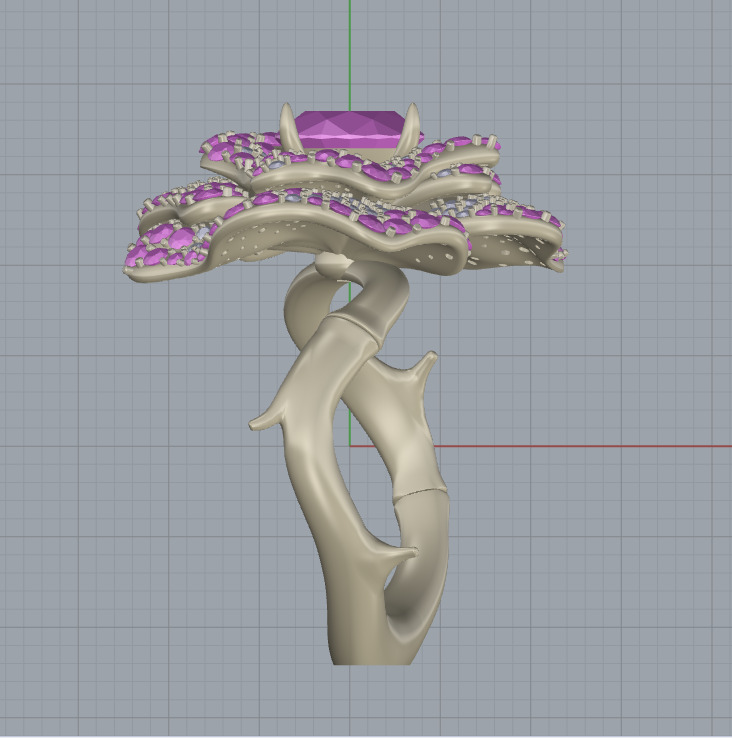This screenshot has width=732, height=738.
Task: Pick the thorn pointing left on the stem
Action: (x=266, y=418)
